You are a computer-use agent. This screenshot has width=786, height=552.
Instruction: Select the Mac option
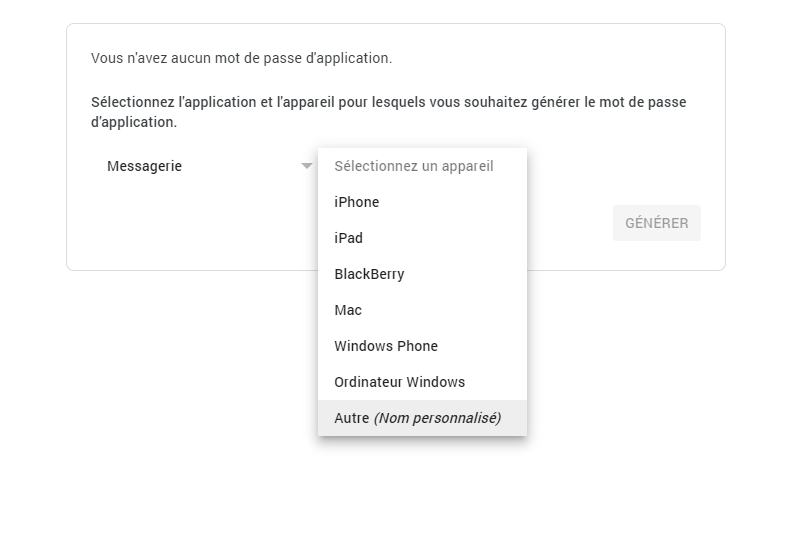pos(422,310)
